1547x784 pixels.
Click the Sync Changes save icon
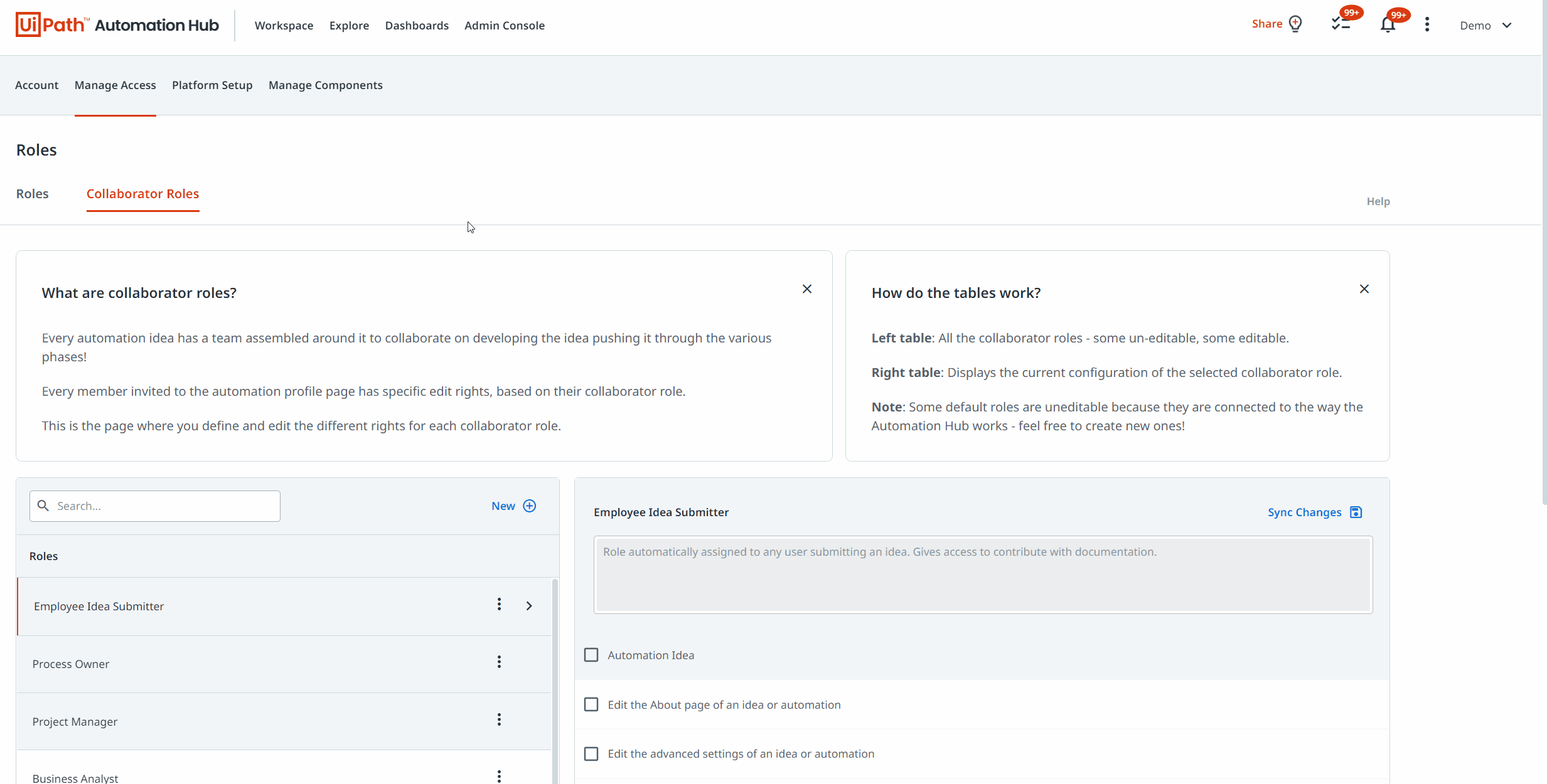[x=1356, y=512]
